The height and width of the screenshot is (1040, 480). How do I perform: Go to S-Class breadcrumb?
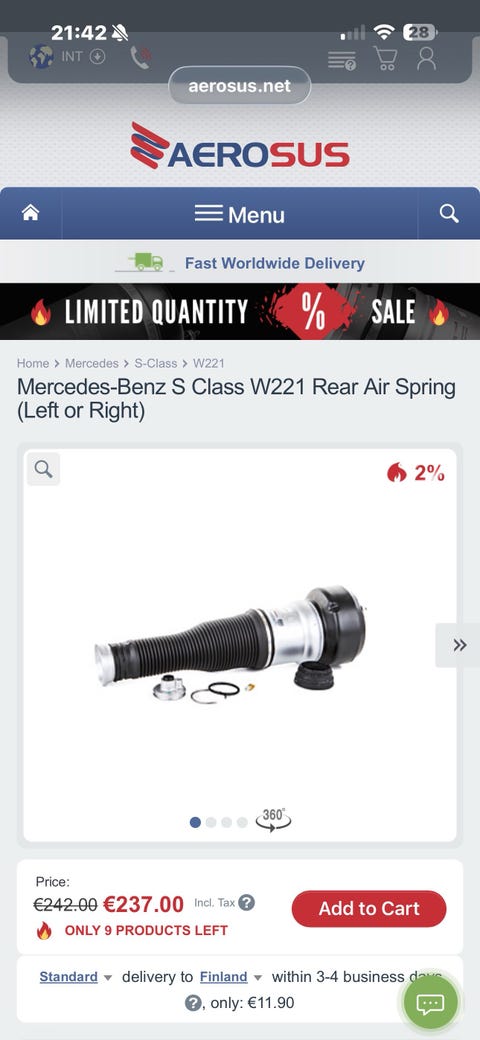click(x=156, y=363)
